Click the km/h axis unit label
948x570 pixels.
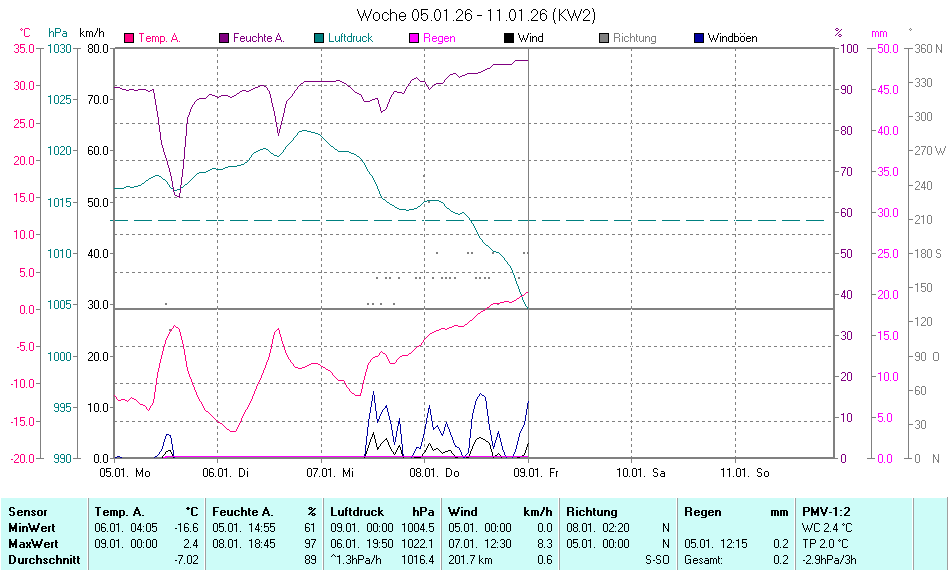pyautogui.click(x=91, y=33)
